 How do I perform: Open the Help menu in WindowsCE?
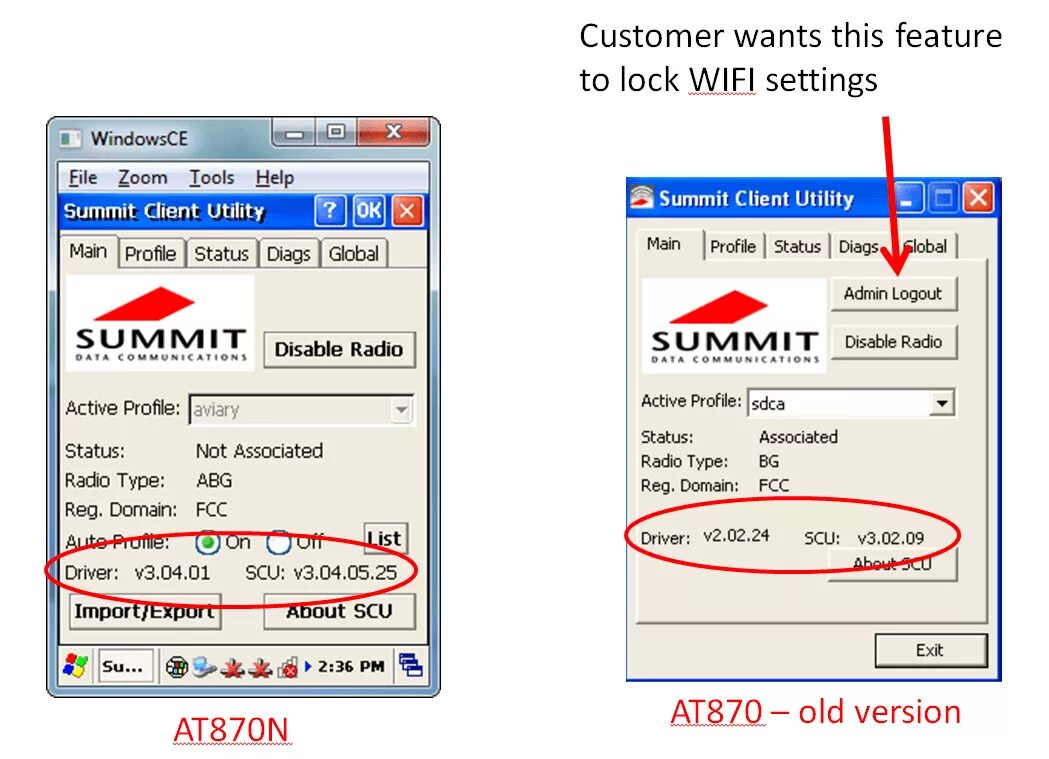274,178
